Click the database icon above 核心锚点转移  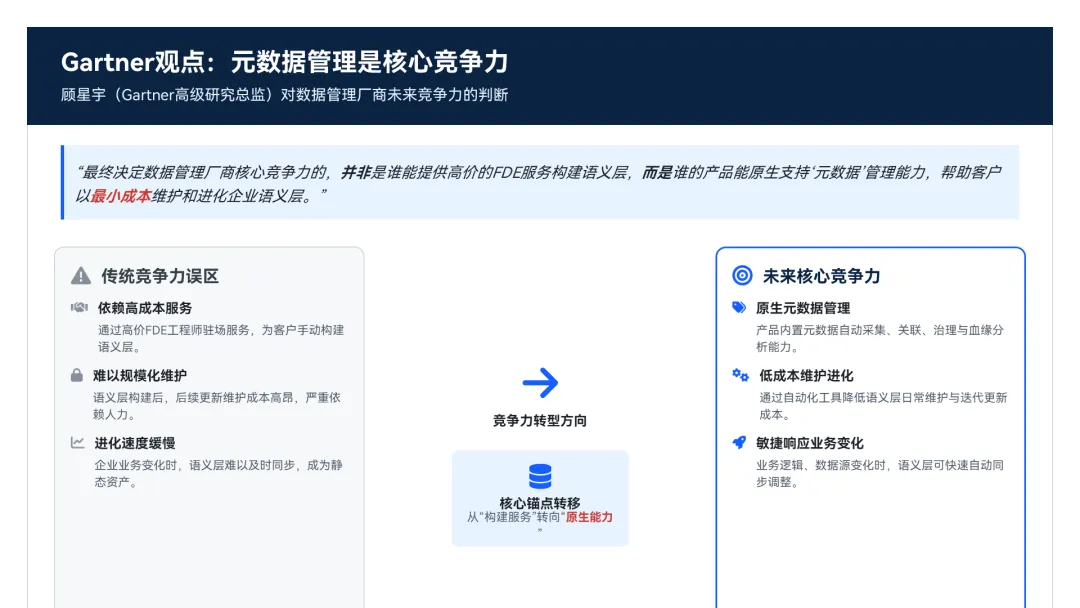pyautogui.click(x=540, y=476)
